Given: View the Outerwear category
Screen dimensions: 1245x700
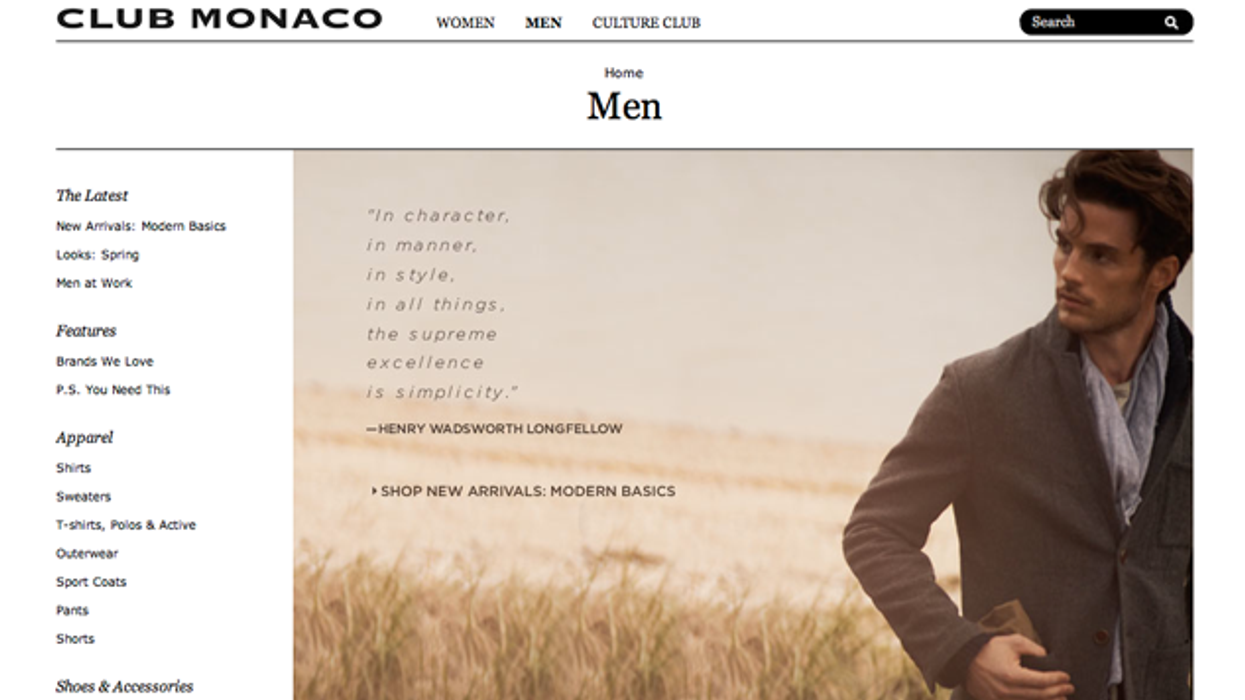Looking at the screenshot, I should (x=87, y=553).
